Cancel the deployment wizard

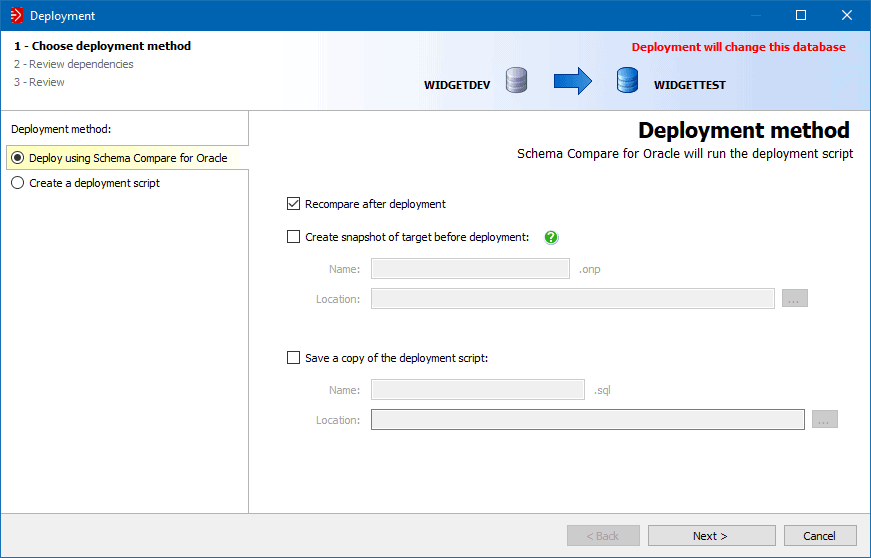(820, 536)
